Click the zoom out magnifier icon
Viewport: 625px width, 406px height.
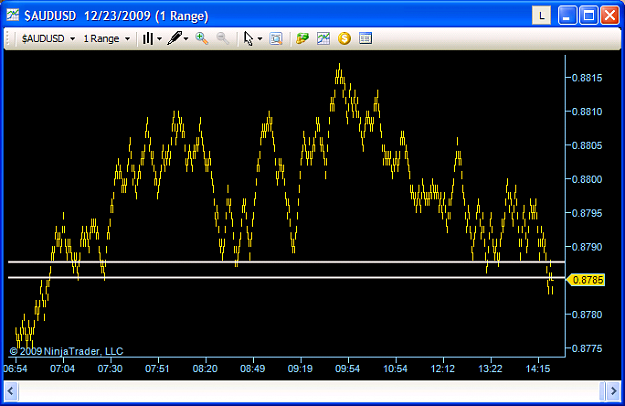222,38
